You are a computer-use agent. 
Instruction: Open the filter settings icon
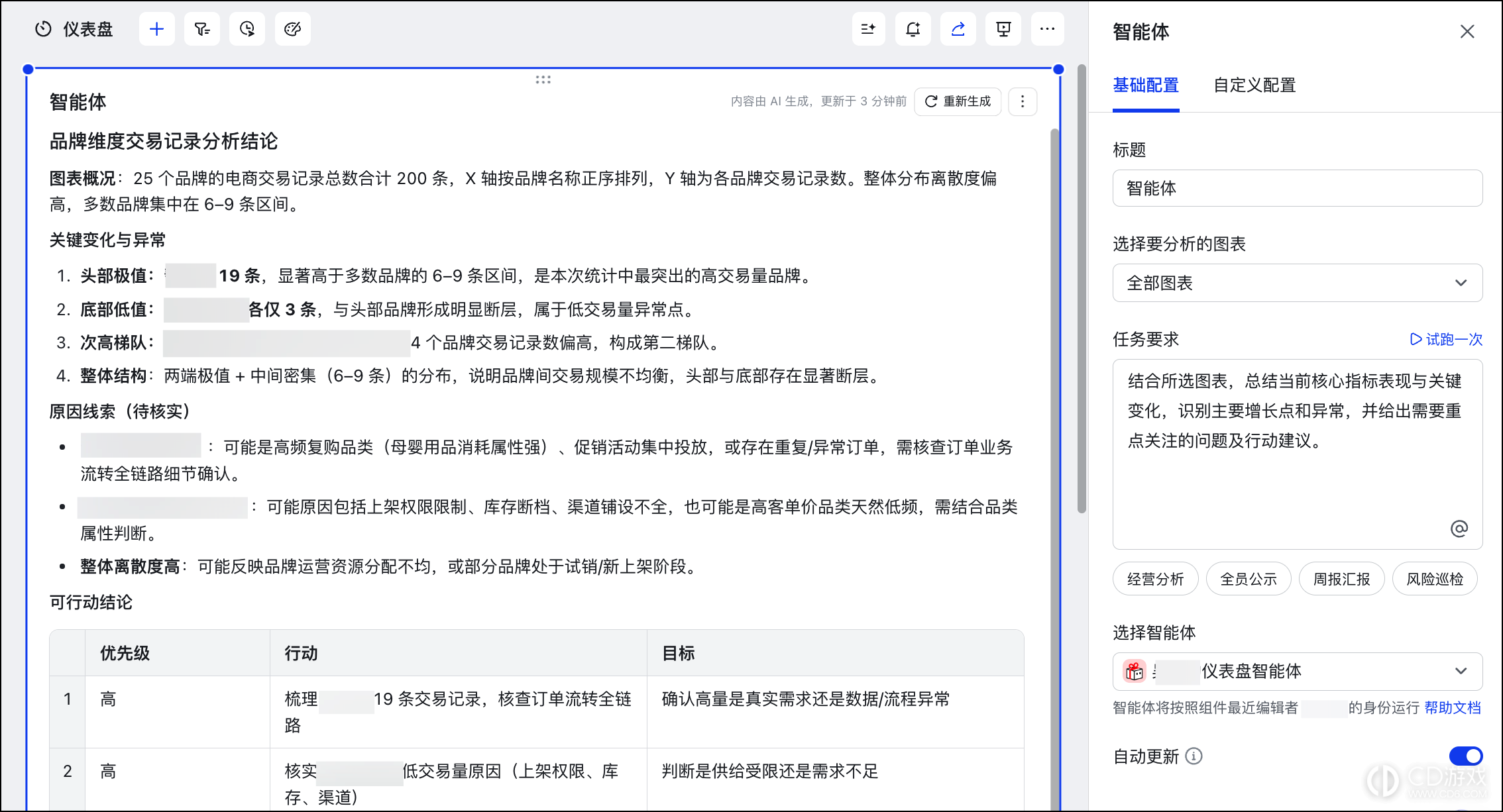click(202, 29)
